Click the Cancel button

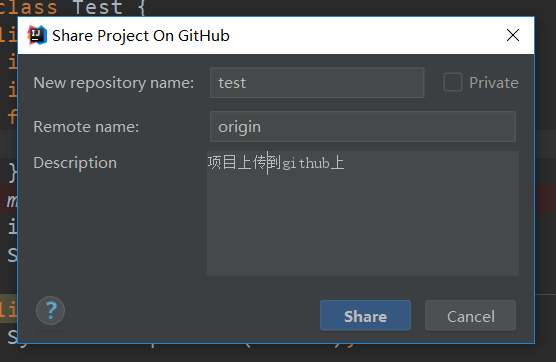click(x=471, y=316)
